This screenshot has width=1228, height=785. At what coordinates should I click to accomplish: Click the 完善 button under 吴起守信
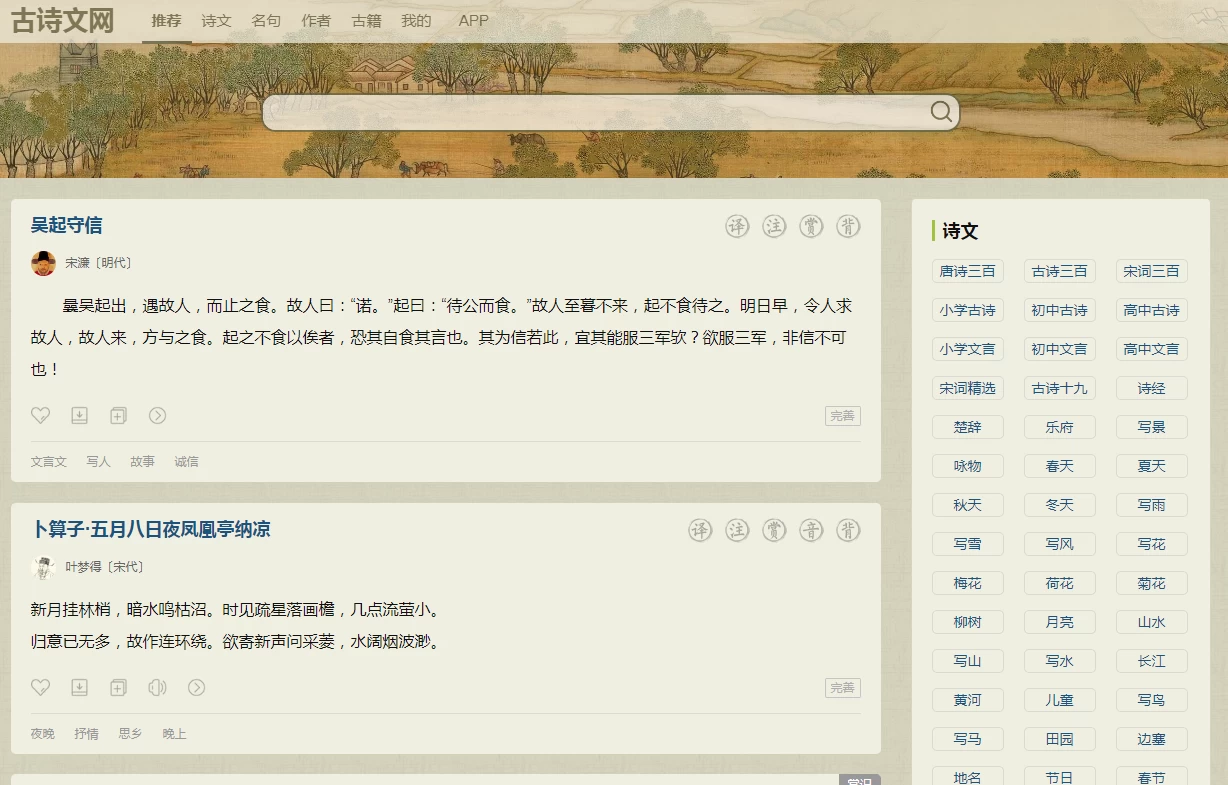(x=842, y=415)
